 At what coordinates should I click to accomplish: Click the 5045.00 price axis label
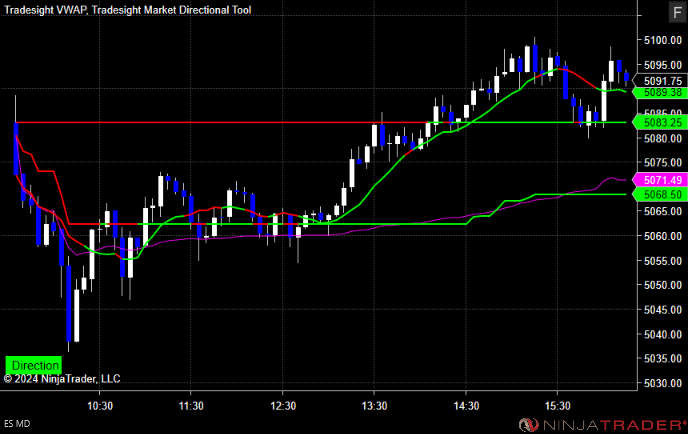pyautogui.click(x=663, y=310)
